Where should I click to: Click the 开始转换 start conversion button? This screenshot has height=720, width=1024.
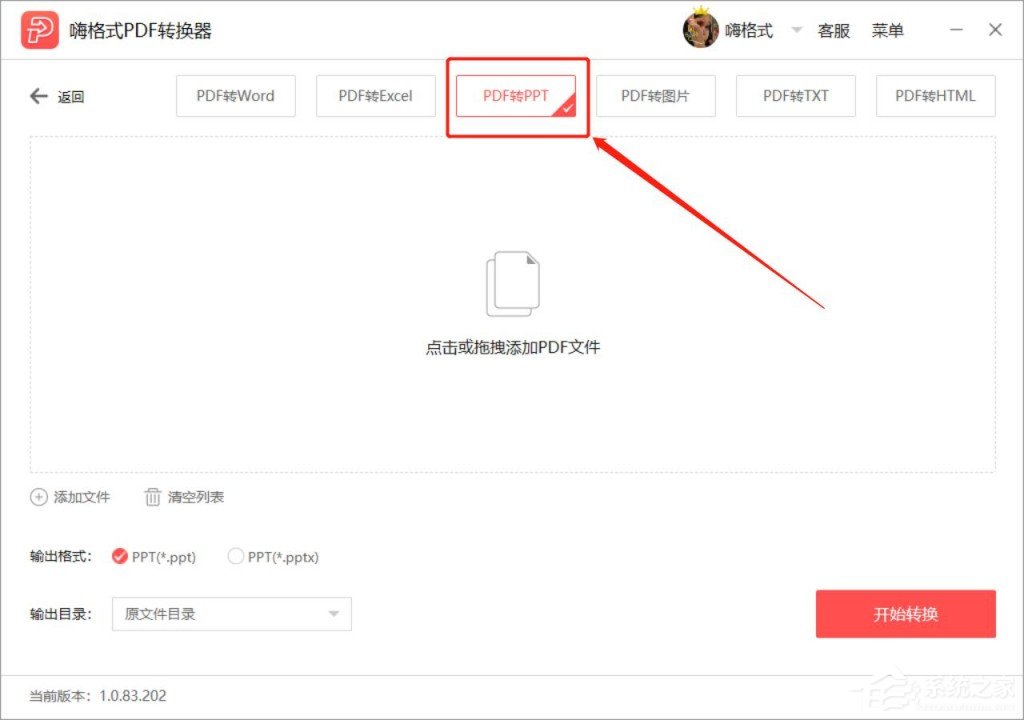coord(906,614)
